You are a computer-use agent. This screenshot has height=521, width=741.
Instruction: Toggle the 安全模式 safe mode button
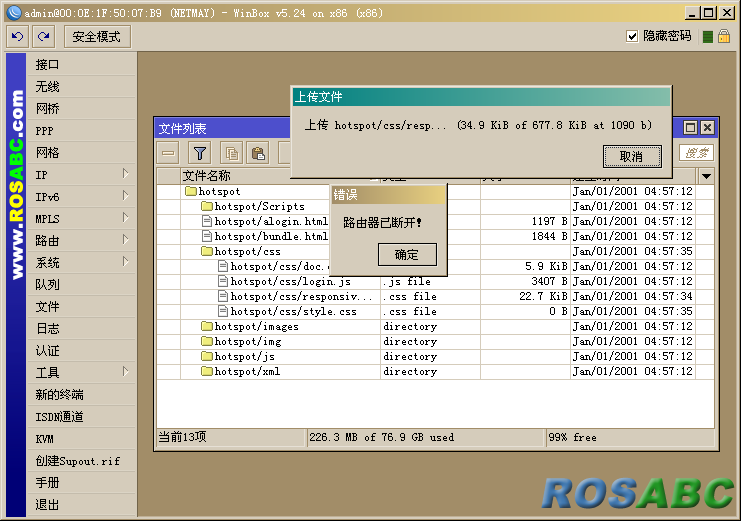click(x=97, y=36)
